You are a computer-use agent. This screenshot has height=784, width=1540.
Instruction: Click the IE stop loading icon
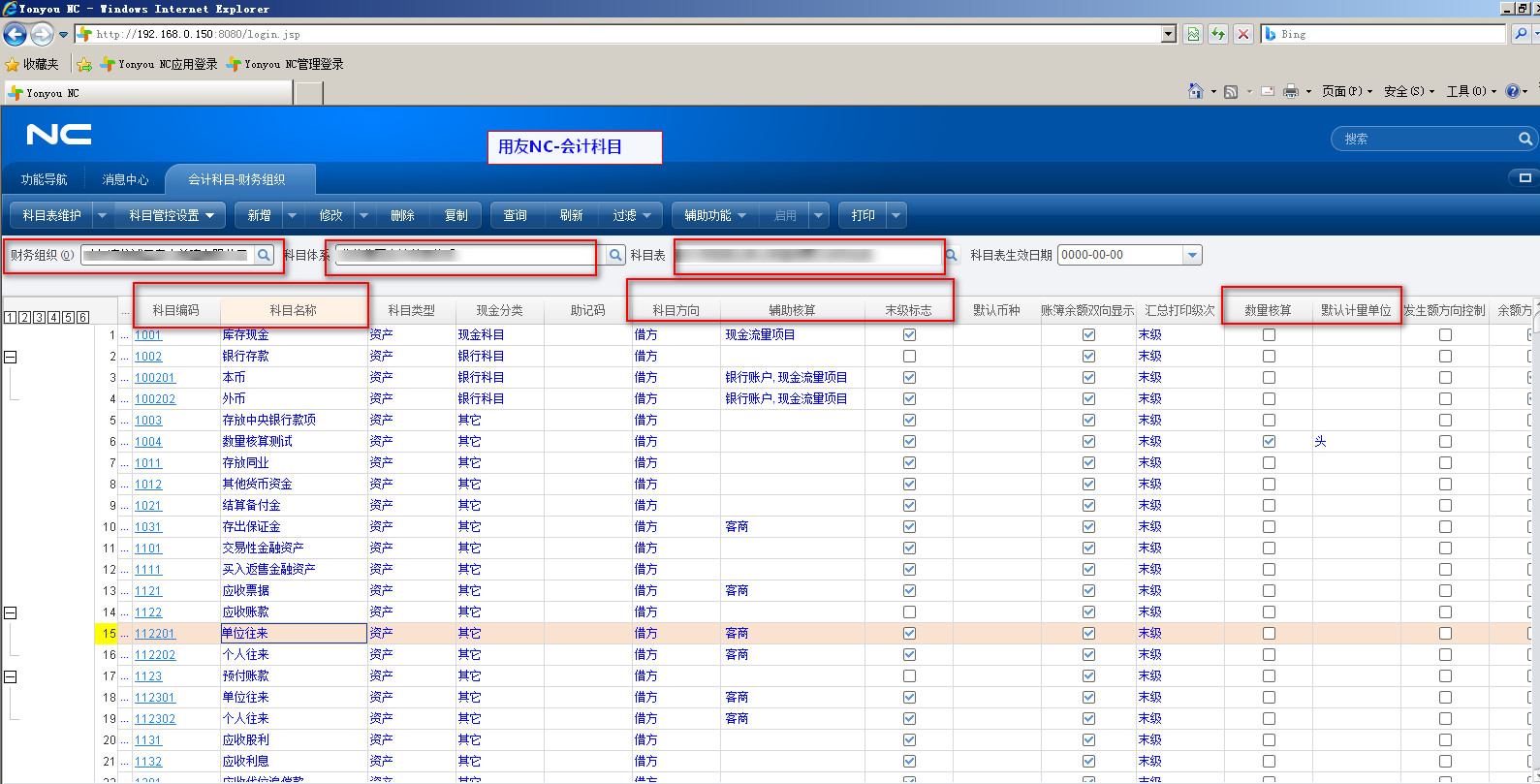[1243, 34]
